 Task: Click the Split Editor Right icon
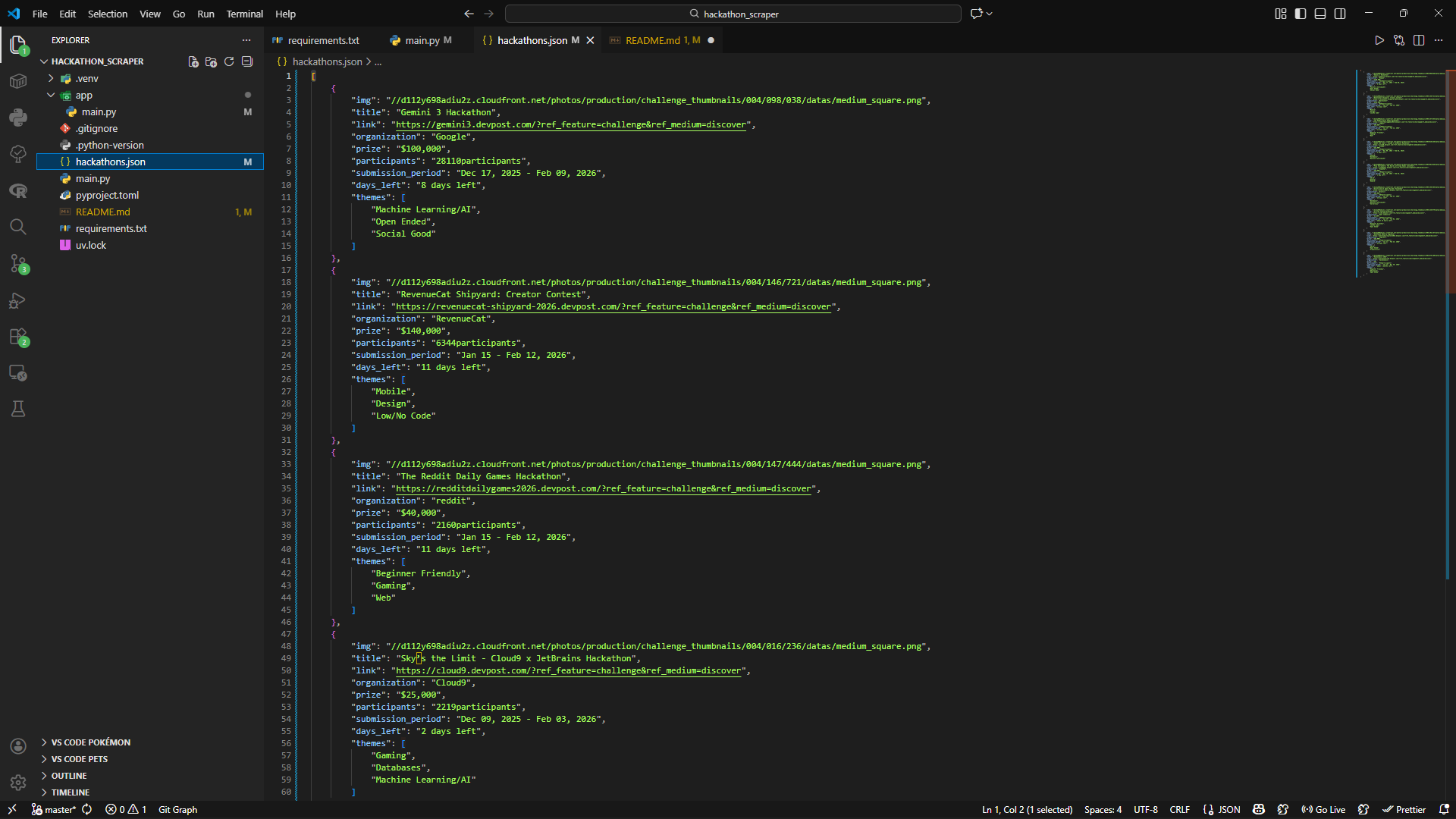pos(1419,40)
